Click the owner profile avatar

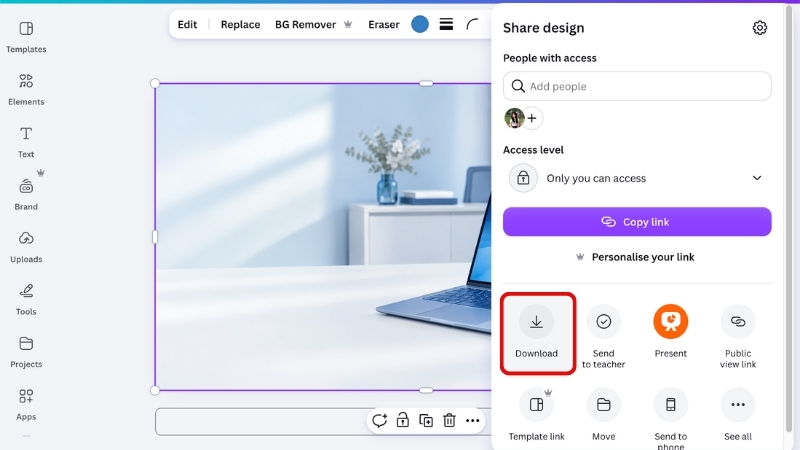514,118
